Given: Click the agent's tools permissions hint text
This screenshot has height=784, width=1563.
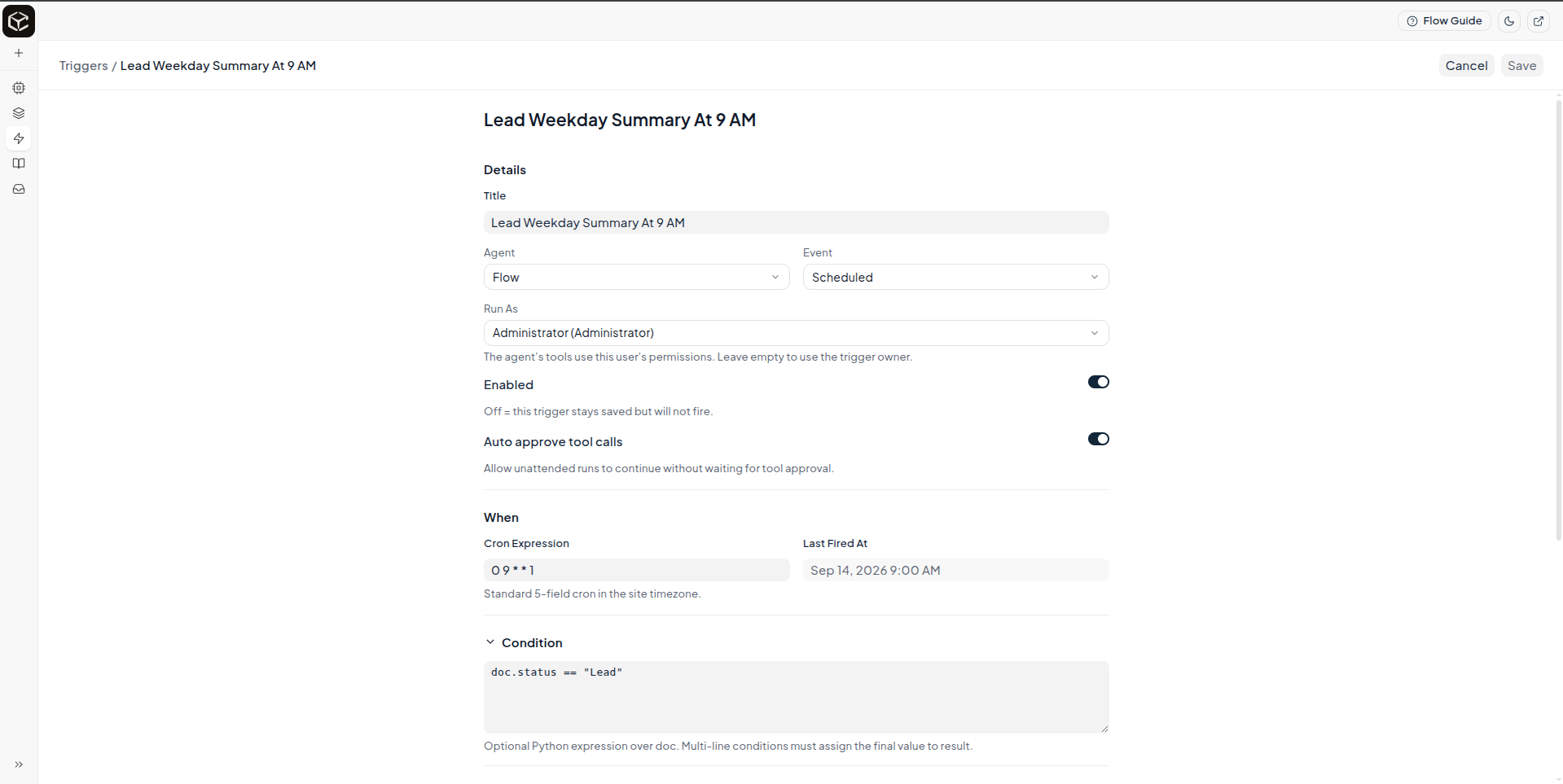Looking at the screenshot, I should [x=698, y=357].
